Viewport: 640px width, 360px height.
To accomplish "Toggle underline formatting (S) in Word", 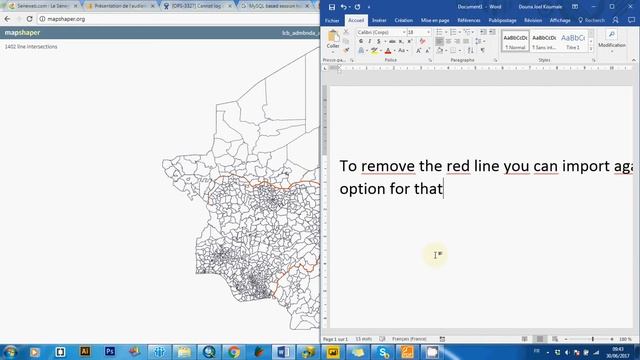I will pyautogui.click(x=378, y=41).
